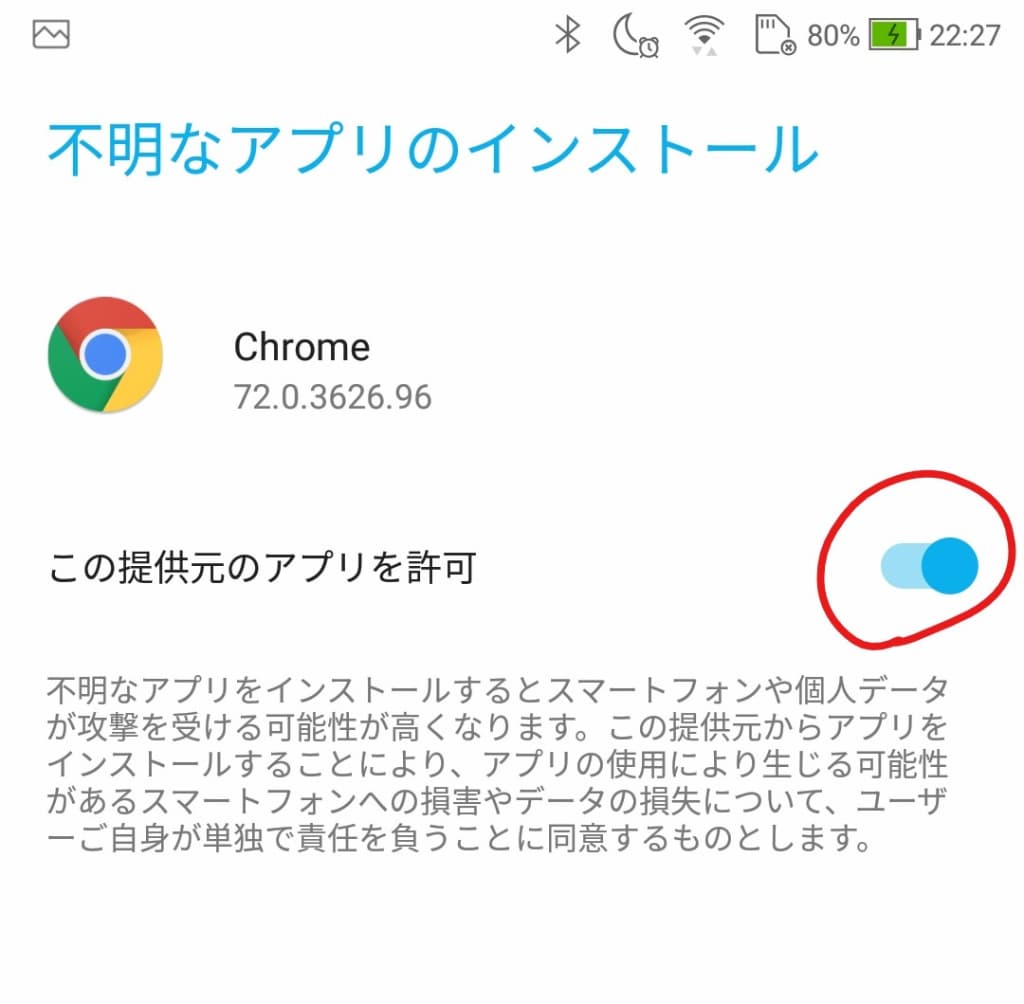Tap the version number 72.0.3626.96
The image size is (1024, 1004).
coord(332,397)
